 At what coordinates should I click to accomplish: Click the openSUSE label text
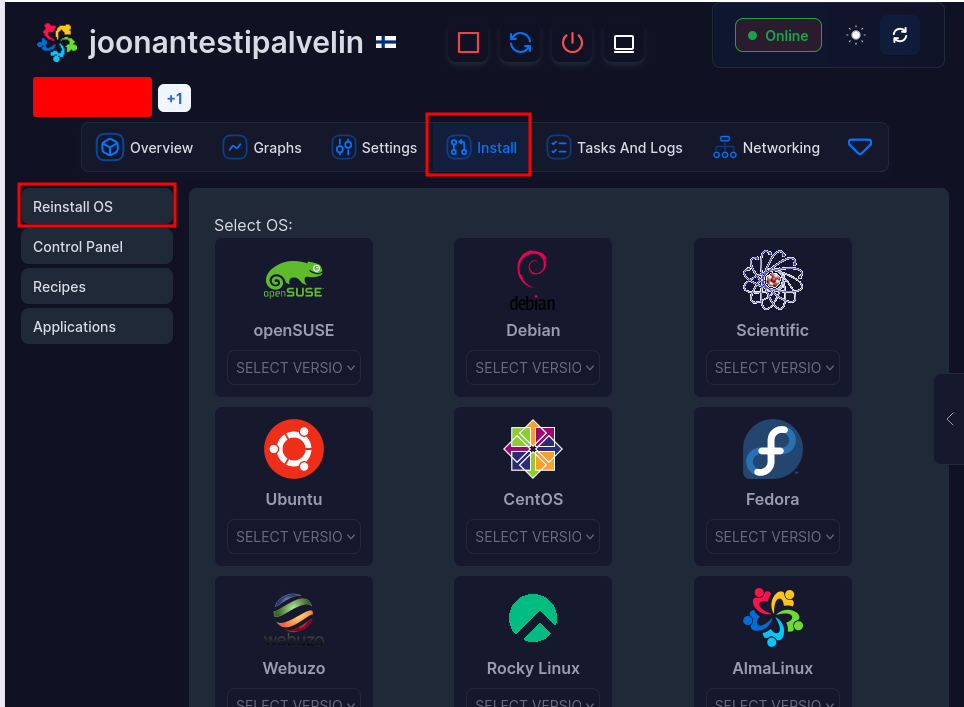(293, 330)
